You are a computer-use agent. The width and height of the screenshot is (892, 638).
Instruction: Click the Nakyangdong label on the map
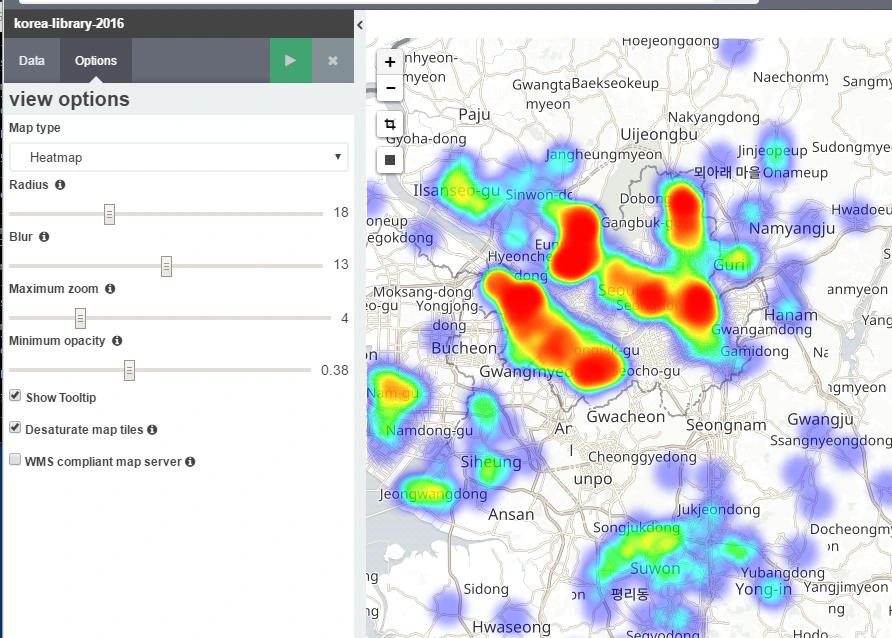[x=713, y=118]
